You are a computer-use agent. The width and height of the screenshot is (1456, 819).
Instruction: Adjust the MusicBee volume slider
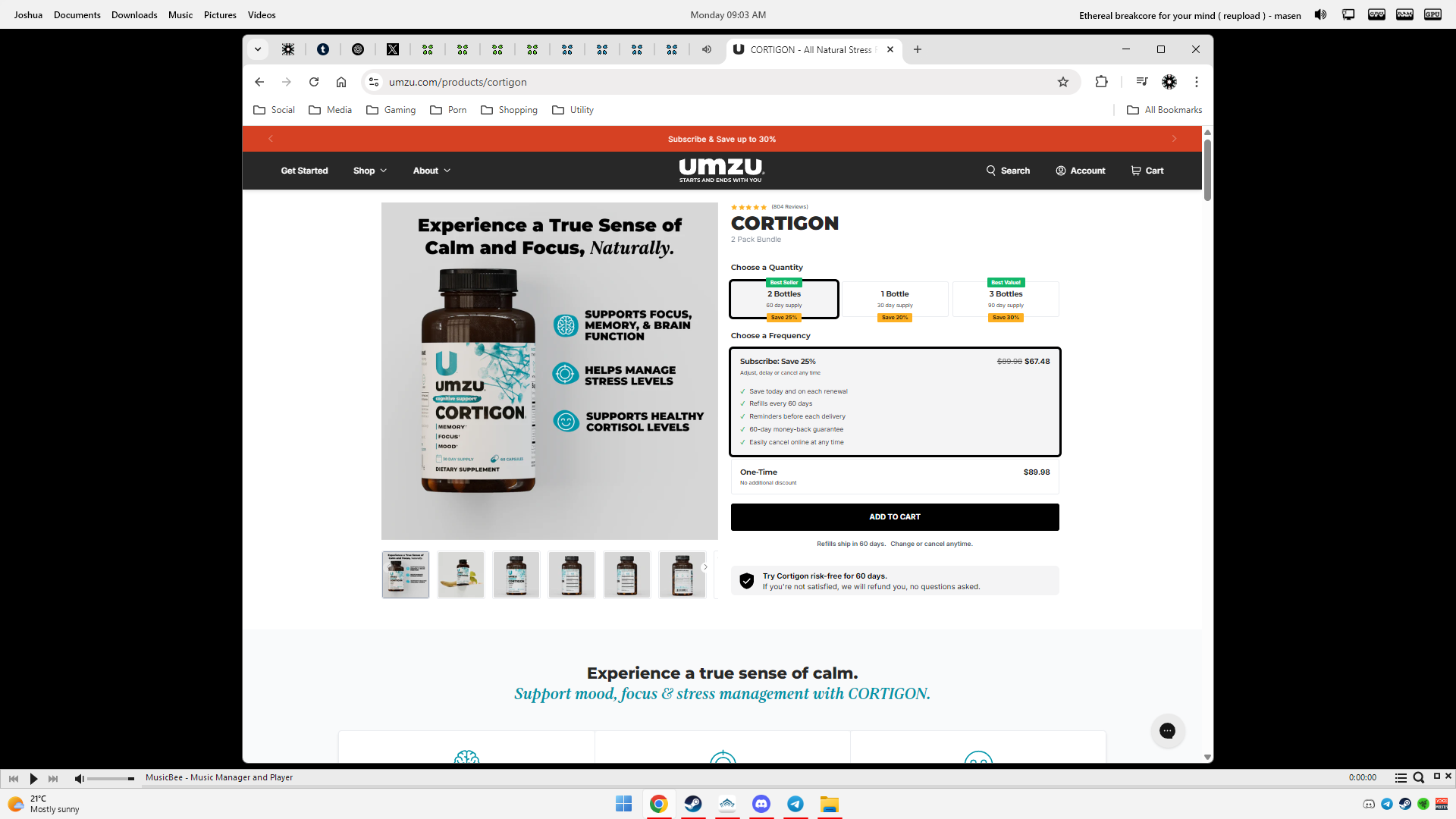(x=111, y=779)
